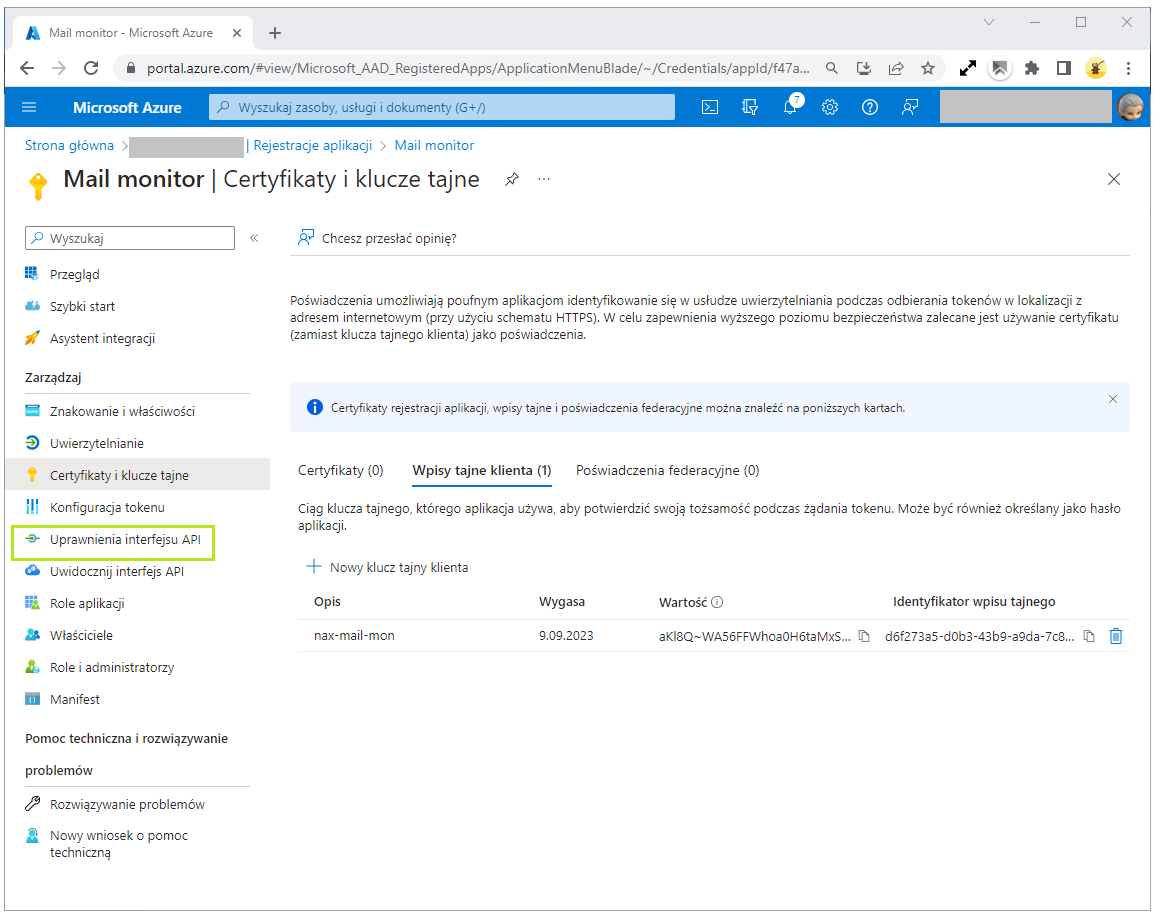Image resolution: width=1158 pixels, height=916 pixels.
Task: Click the help question mark icon
Action: point(870,108)
